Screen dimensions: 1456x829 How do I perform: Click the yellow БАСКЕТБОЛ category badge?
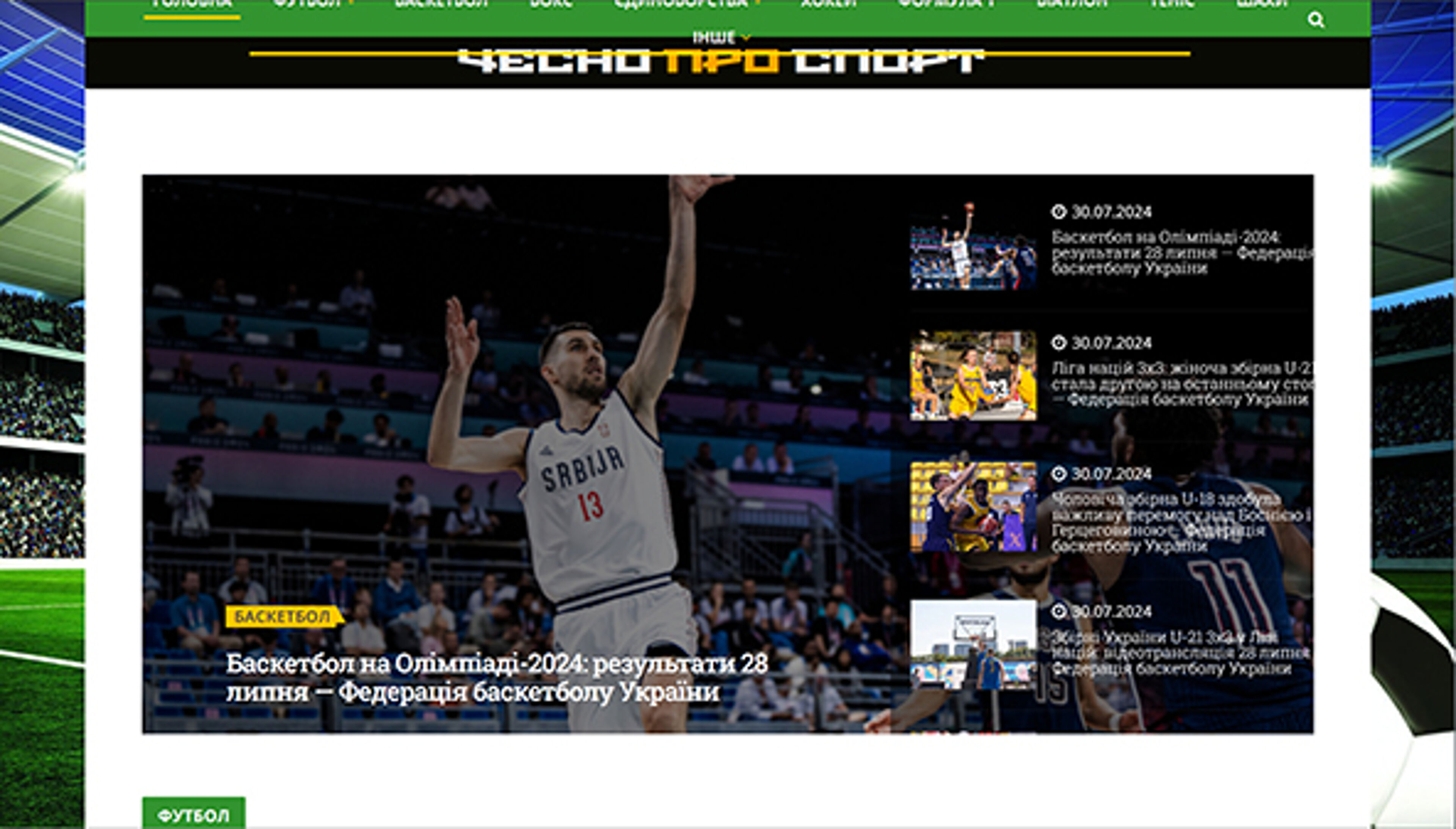[282, 618]
